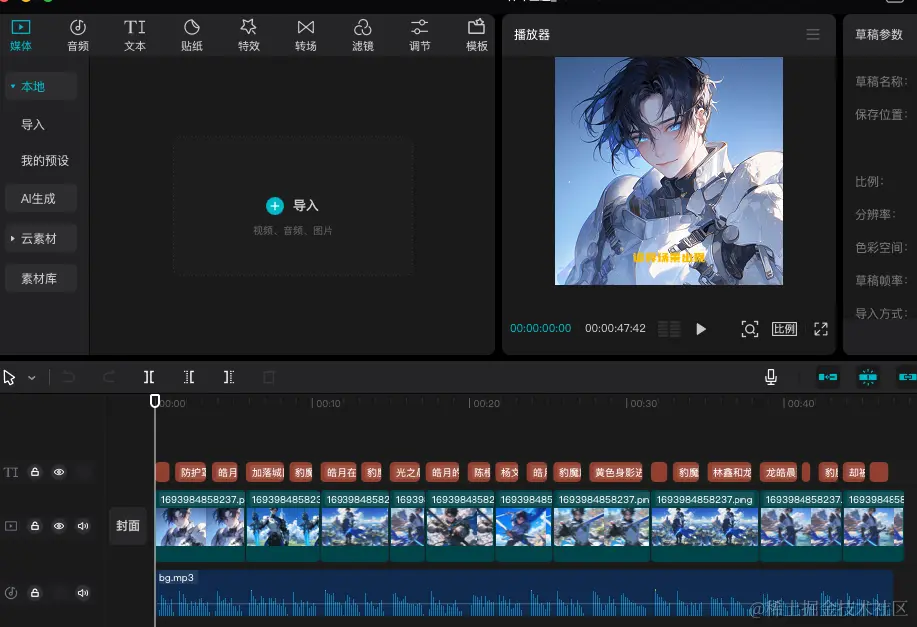Click the text track TI icon
The width and height of the screenshot is (917, 627).
click(x=11, y=472)
